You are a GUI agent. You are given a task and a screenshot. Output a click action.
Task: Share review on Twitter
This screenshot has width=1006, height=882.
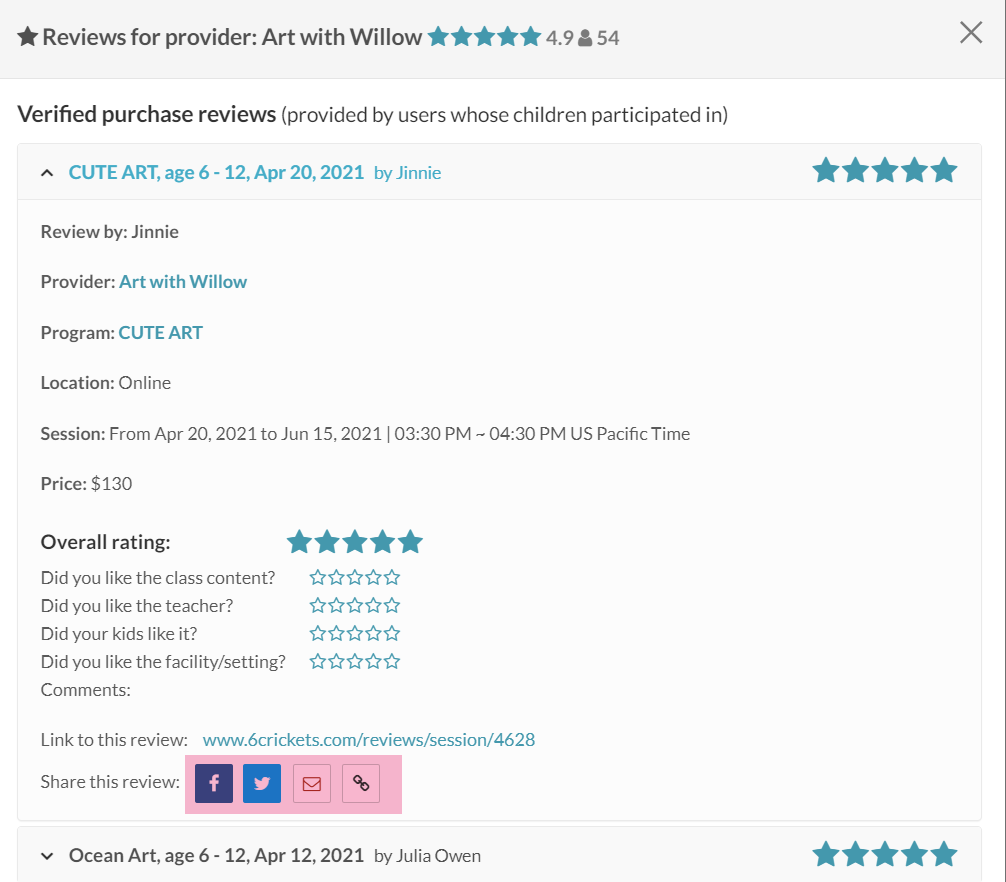click(262, 784)
